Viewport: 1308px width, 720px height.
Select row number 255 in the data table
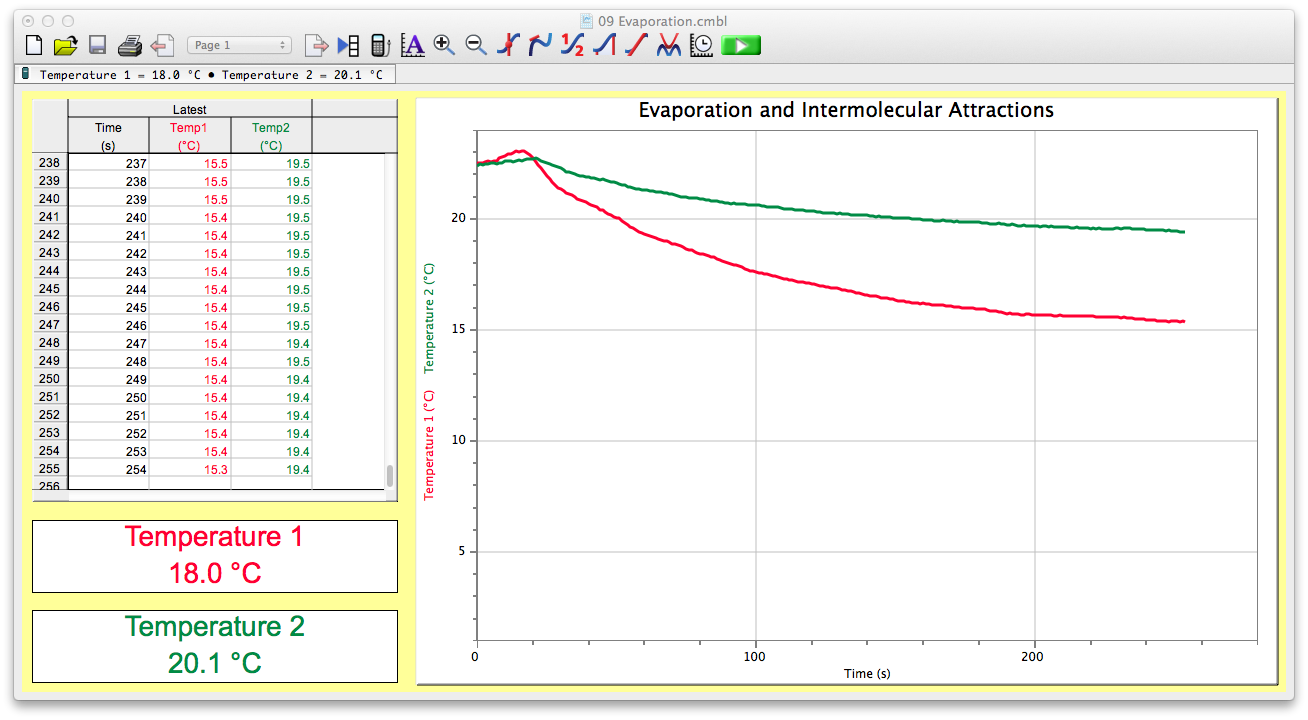(50, 469)
